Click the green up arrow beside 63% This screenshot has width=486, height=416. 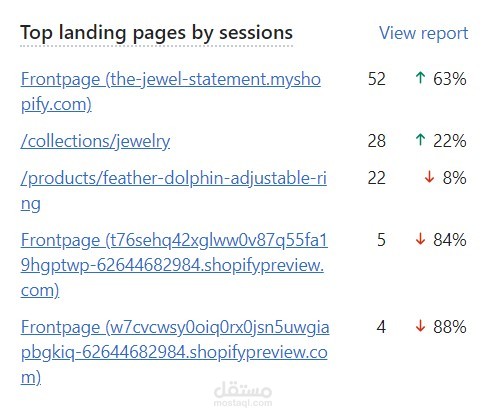420,78
